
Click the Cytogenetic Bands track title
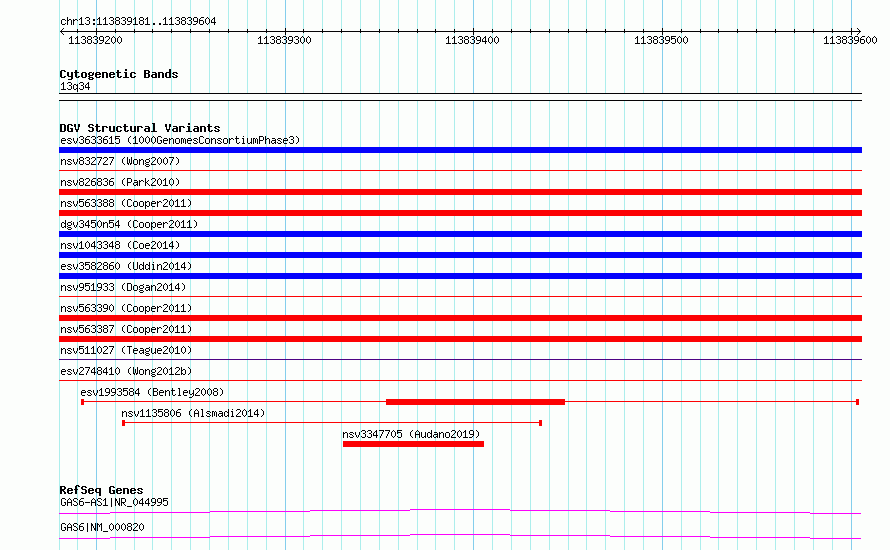pos(119,74)
